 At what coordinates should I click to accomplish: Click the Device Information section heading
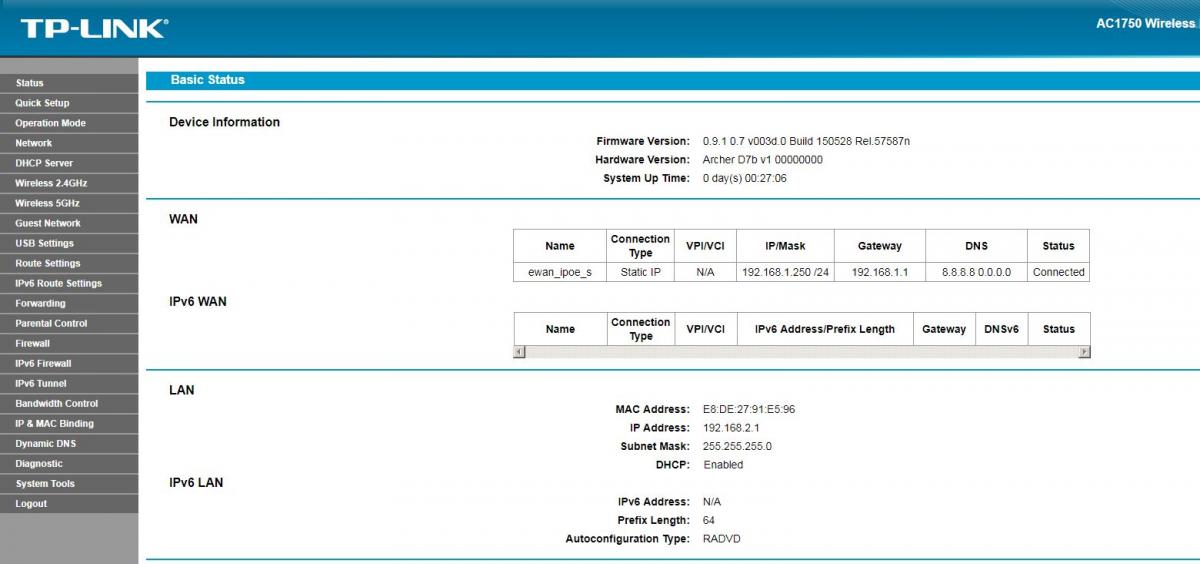point(224,122)
